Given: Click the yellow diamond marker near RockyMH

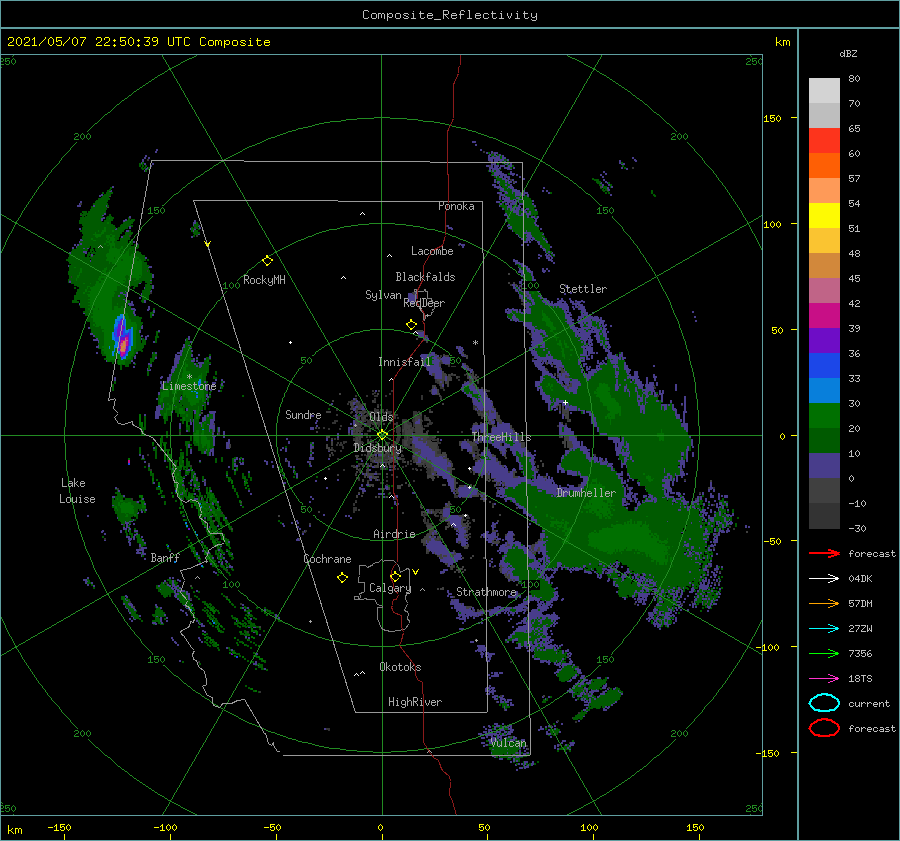Looking at the screenshot, I should 267,261.
